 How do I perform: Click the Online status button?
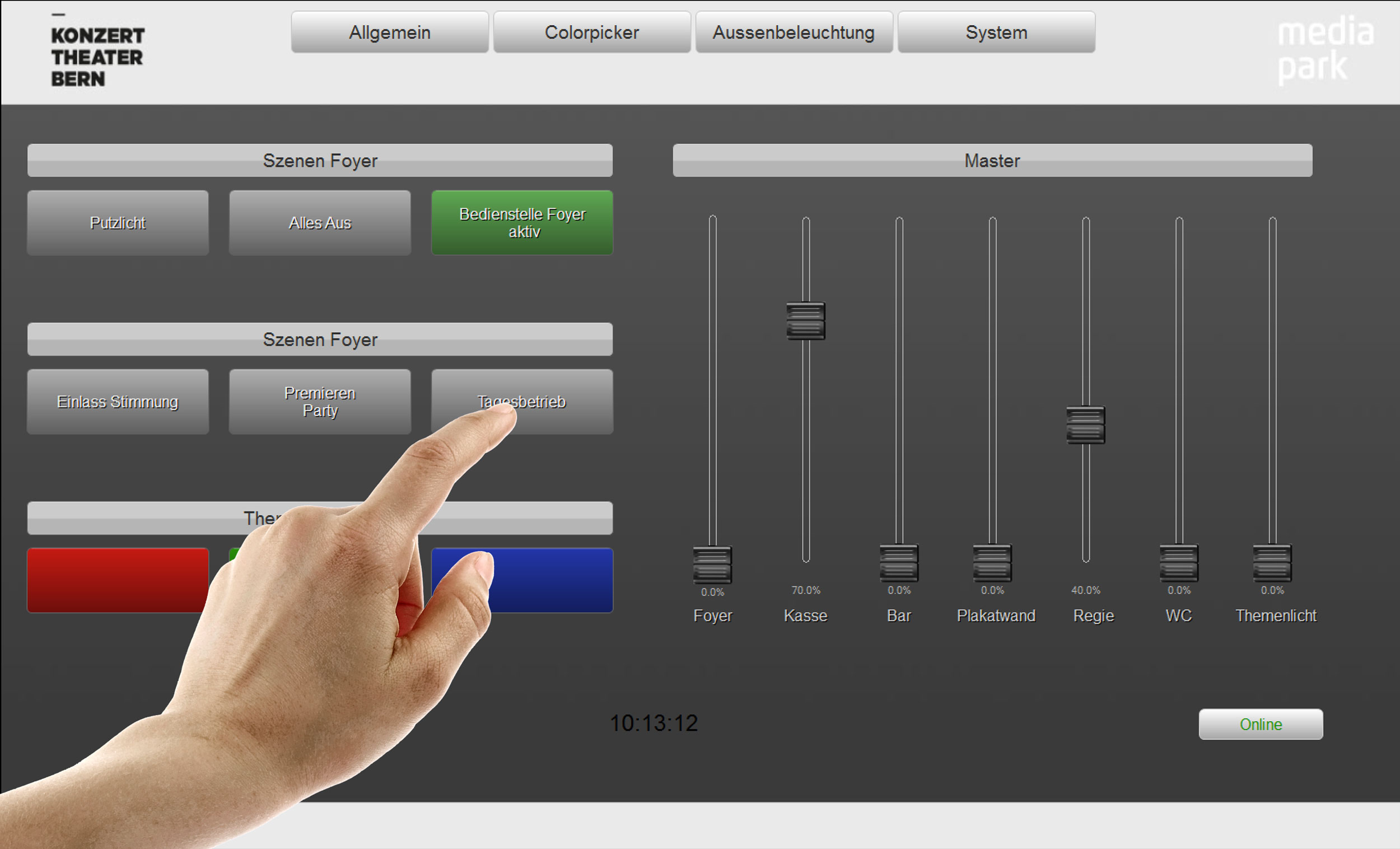1260,724
